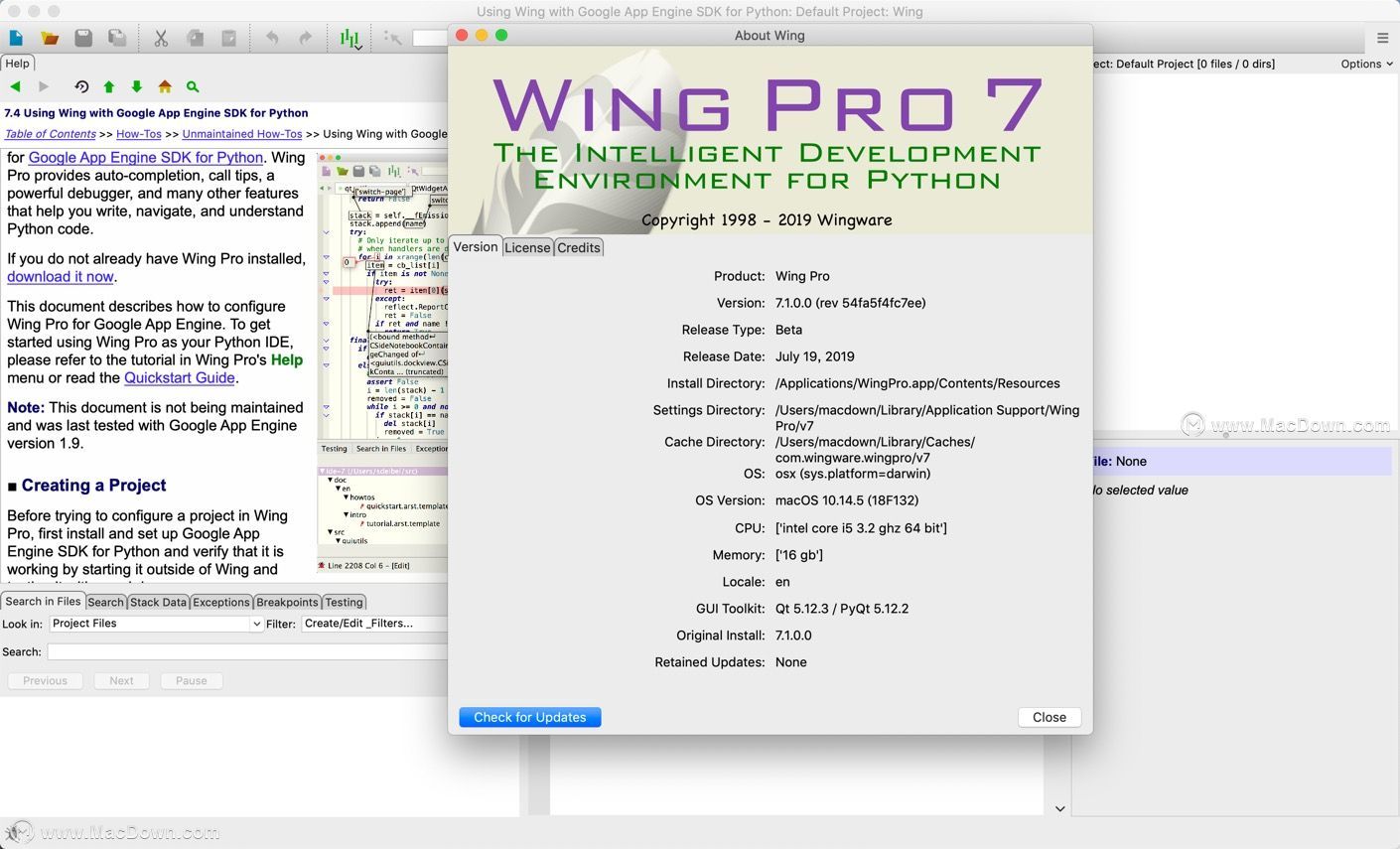Select the Help tab
The height and width of the screenshot is (849, 1400).
17,63
